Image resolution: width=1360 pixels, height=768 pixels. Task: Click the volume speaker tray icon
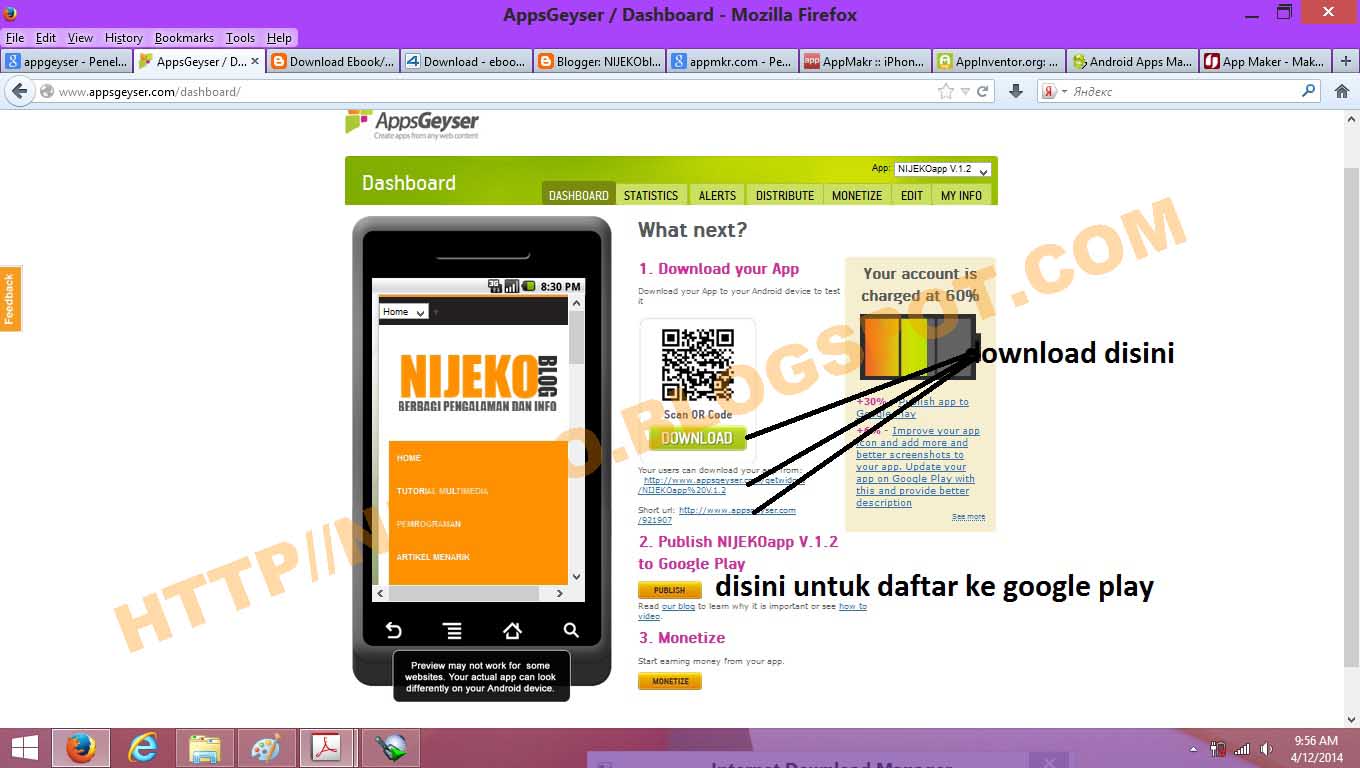pos(1266,748)
